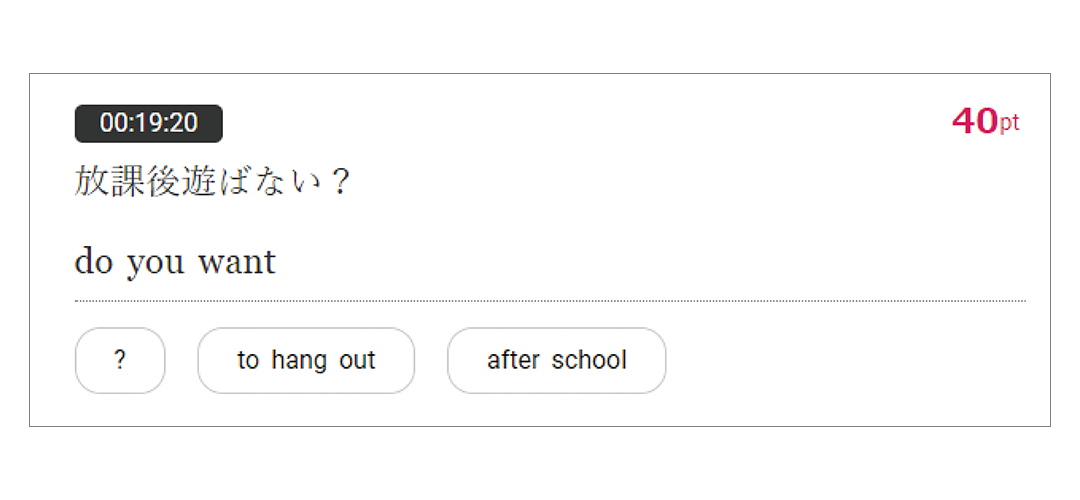Click the dotted answer line
The height and width of the screenshot is (500, 1080).
tap(550, 300)
